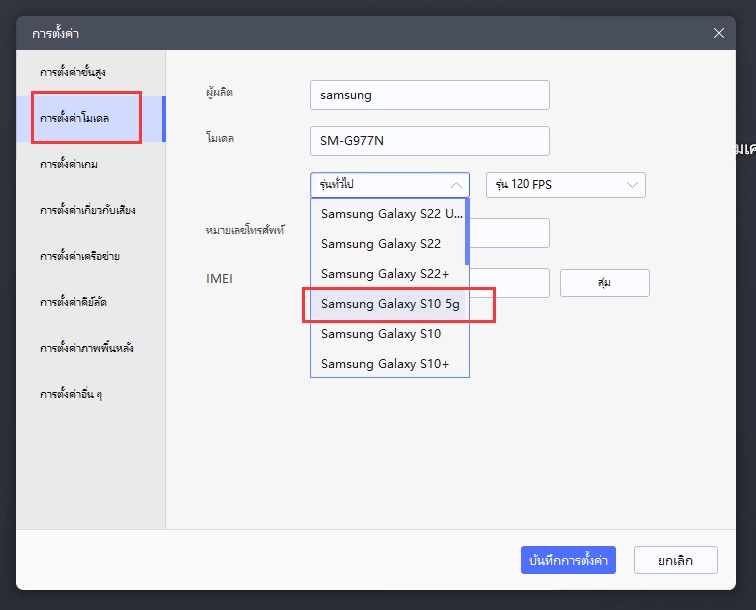The width and height of the screenshot is (756, 610).
Task: Click the สุ่ม random IMEI button
Action: point(605,283)
